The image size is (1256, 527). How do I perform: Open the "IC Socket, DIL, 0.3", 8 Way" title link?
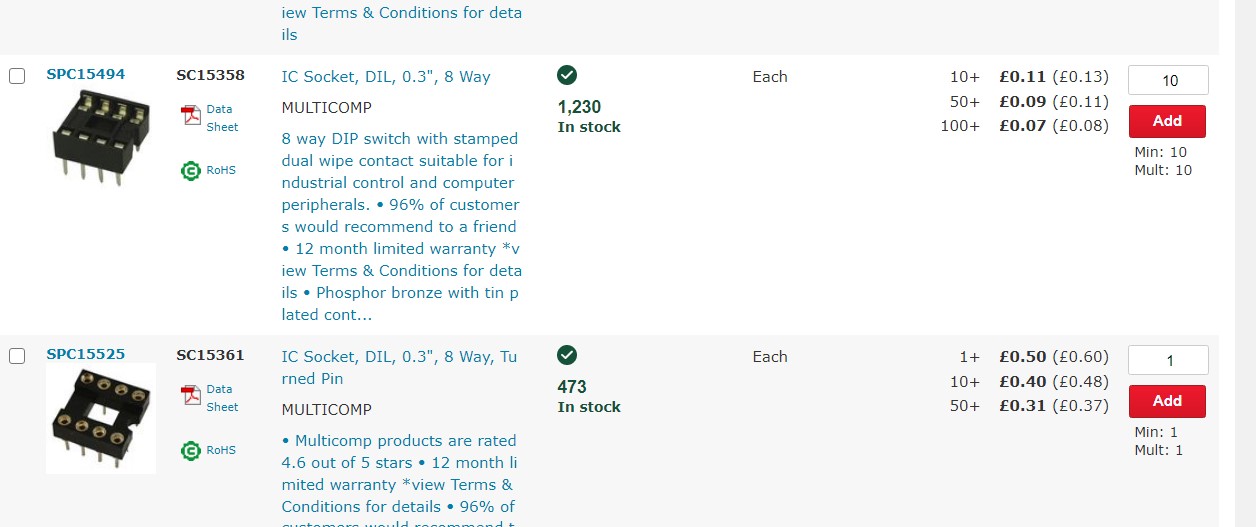coord(386,77)
